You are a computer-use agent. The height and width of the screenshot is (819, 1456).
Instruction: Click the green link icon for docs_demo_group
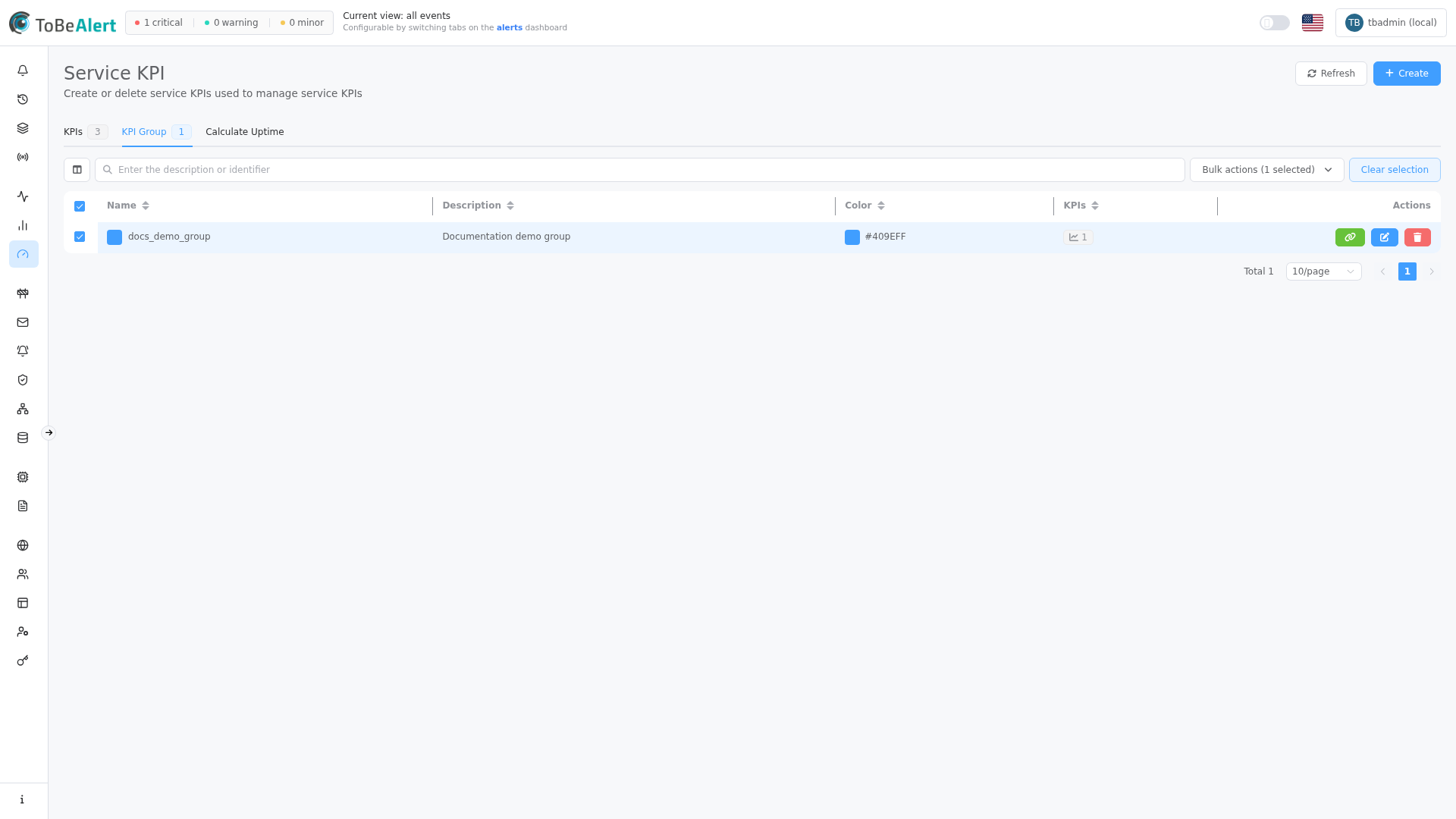point(1350,237)
